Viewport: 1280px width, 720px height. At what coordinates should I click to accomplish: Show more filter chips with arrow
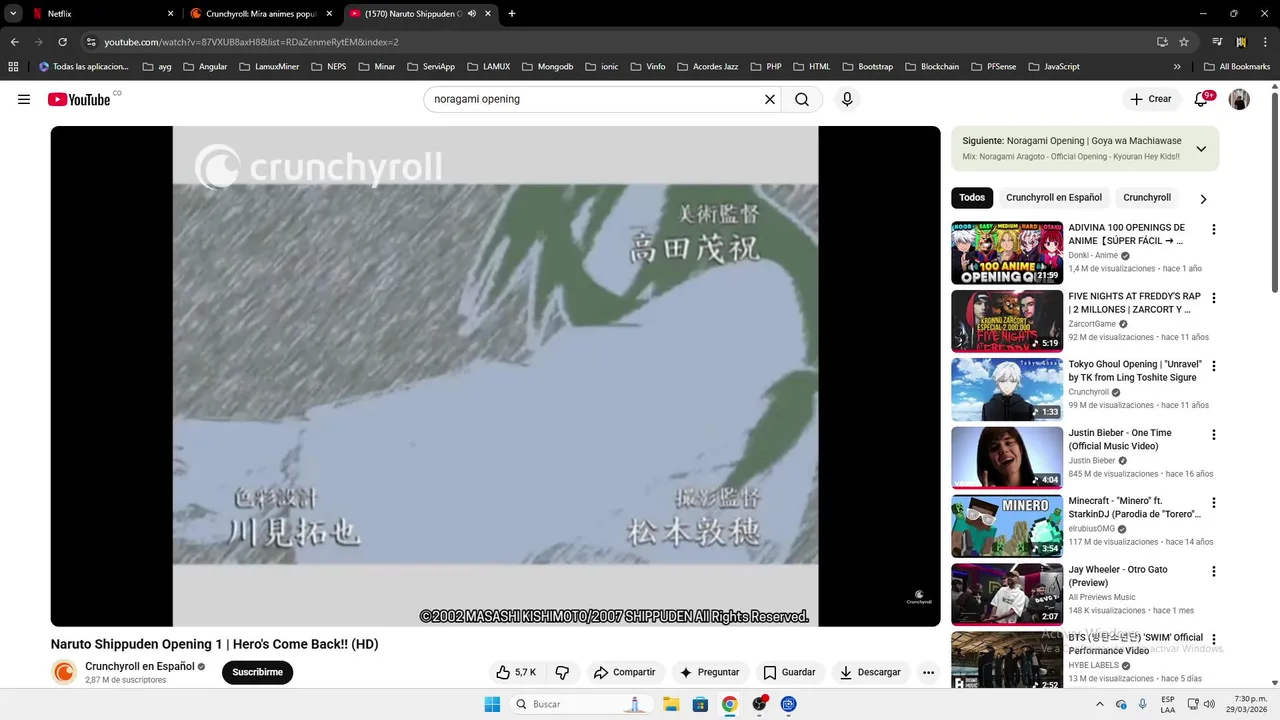(1203, 198)
